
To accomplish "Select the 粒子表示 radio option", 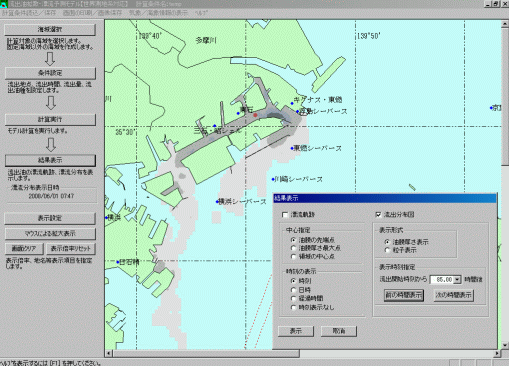I will pos(387,250).
